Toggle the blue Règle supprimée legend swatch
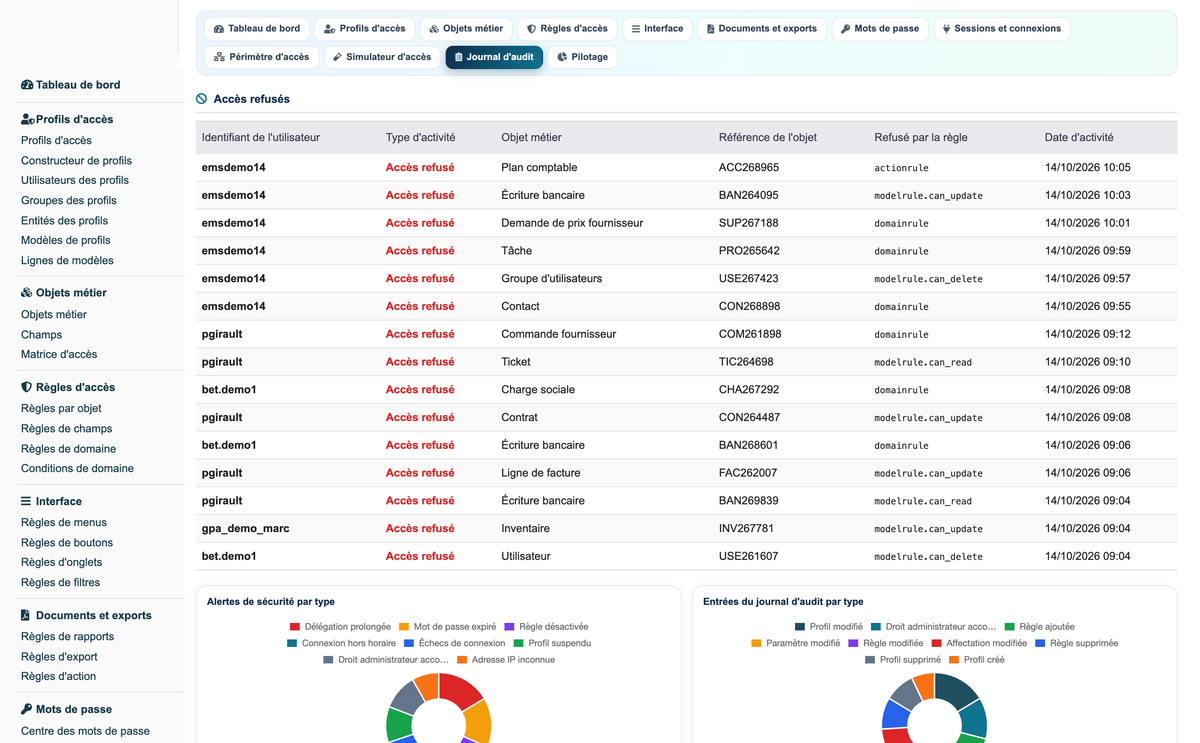The width and height of the screenshot is (1200, 743). point(1041,644)
